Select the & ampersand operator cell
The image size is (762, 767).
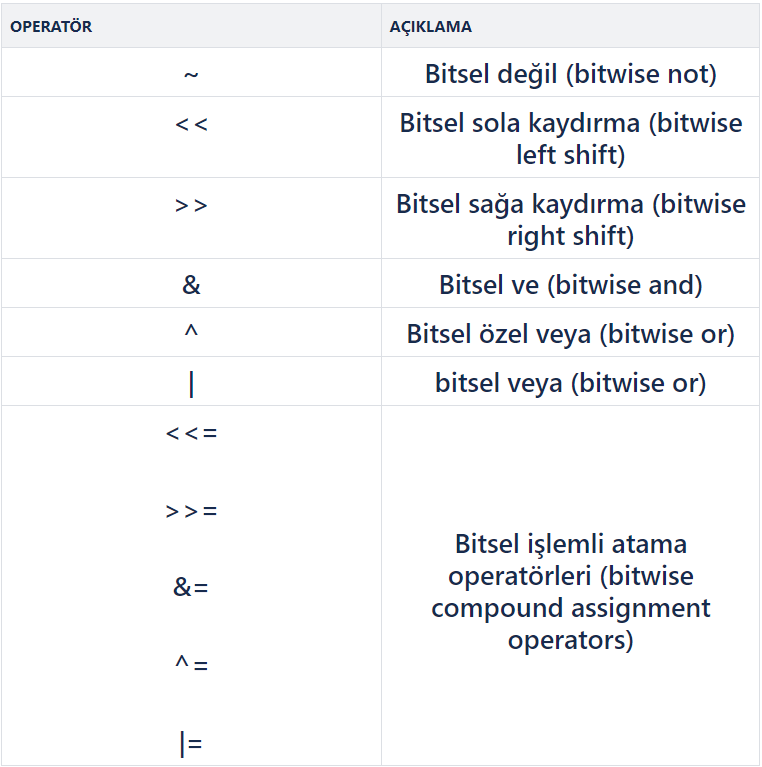191,285
